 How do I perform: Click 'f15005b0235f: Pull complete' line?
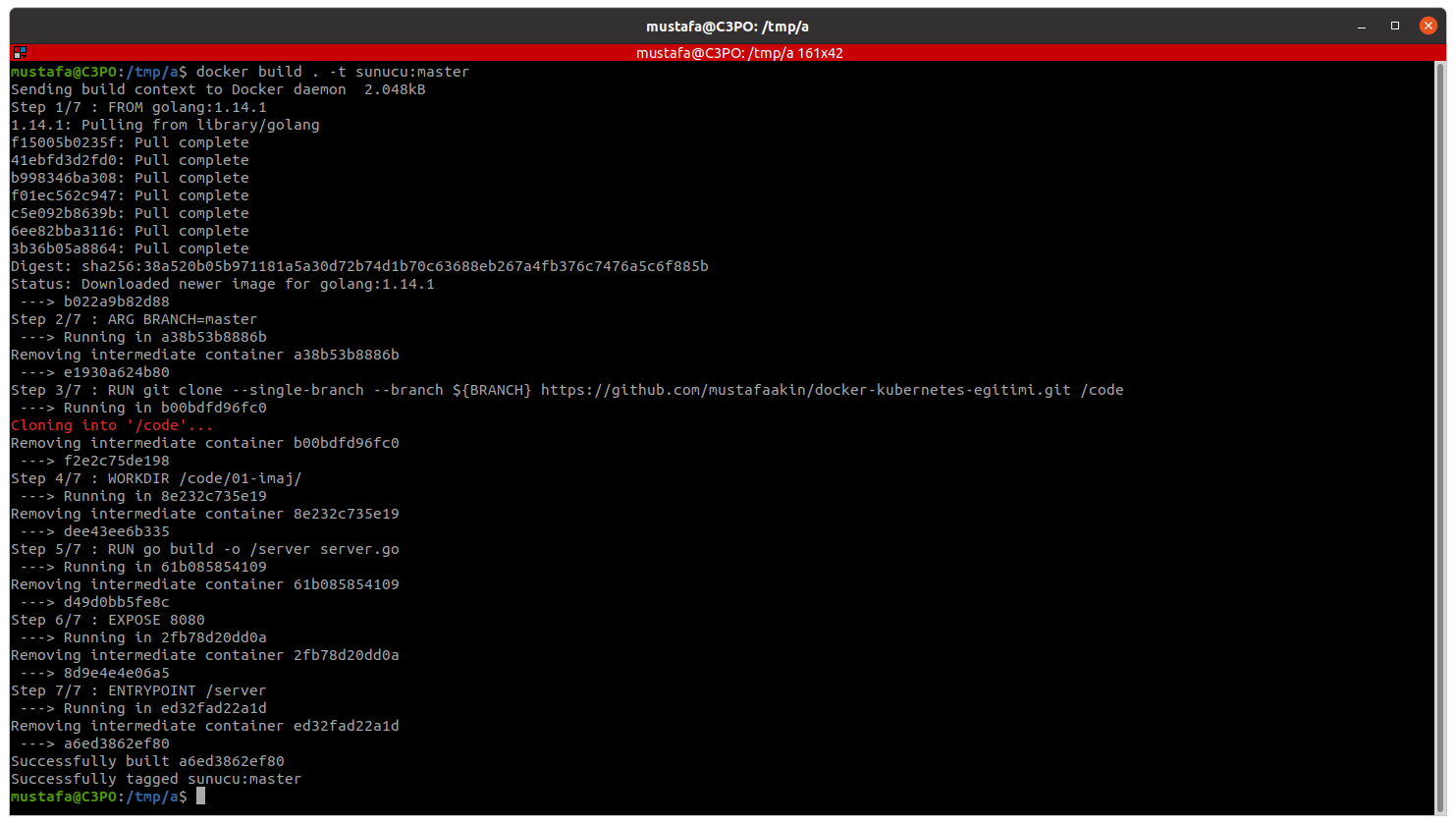[130, 142]
